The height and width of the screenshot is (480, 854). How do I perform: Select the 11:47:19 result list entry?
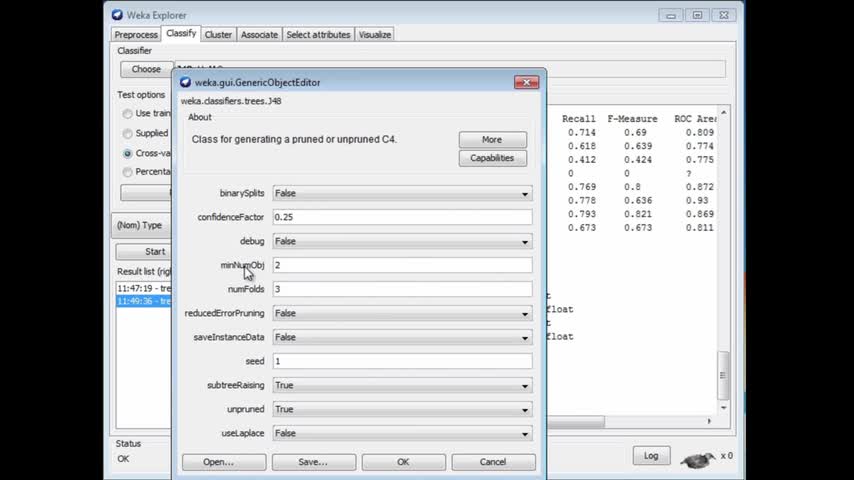(x=144, y=288)
